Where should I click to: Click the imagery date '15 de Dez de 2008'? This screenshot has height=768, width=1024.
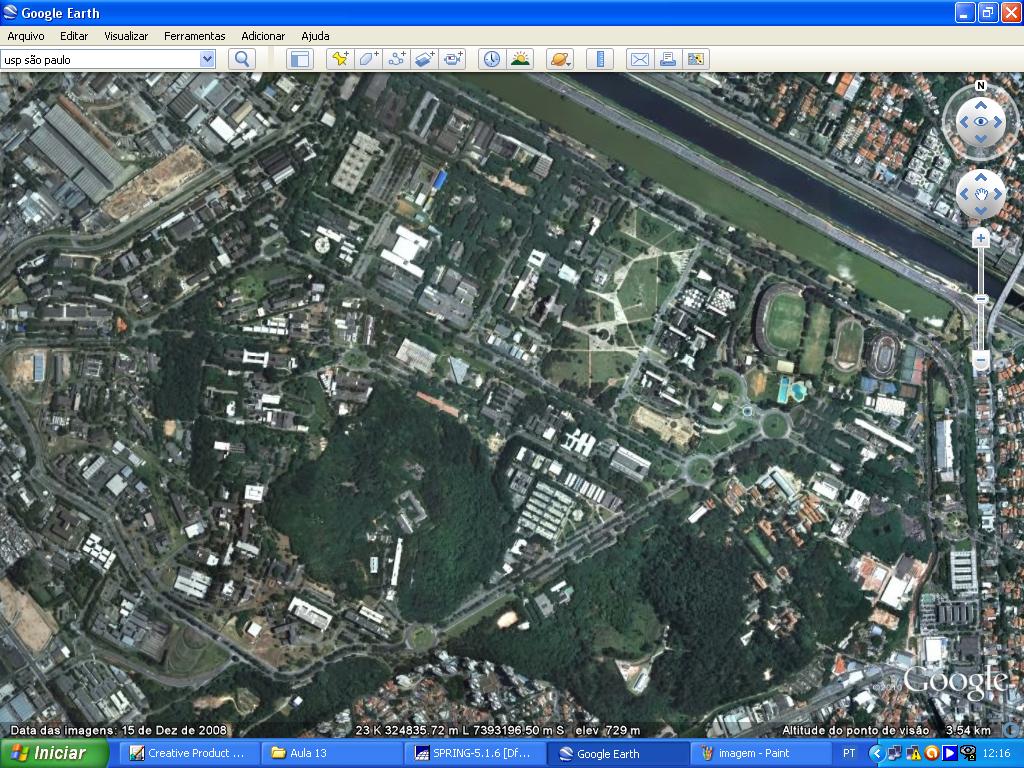[x=174, y=730]
